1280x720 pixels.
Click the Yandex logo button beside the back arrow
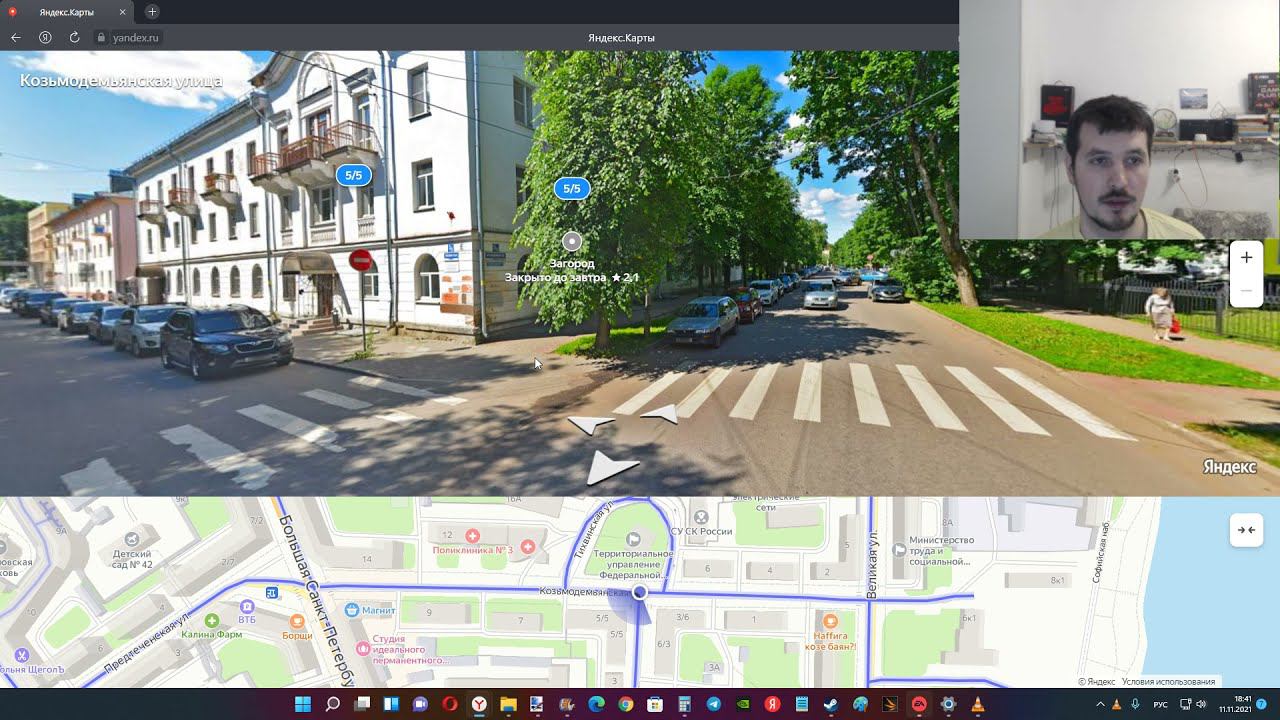coord(45,37)
